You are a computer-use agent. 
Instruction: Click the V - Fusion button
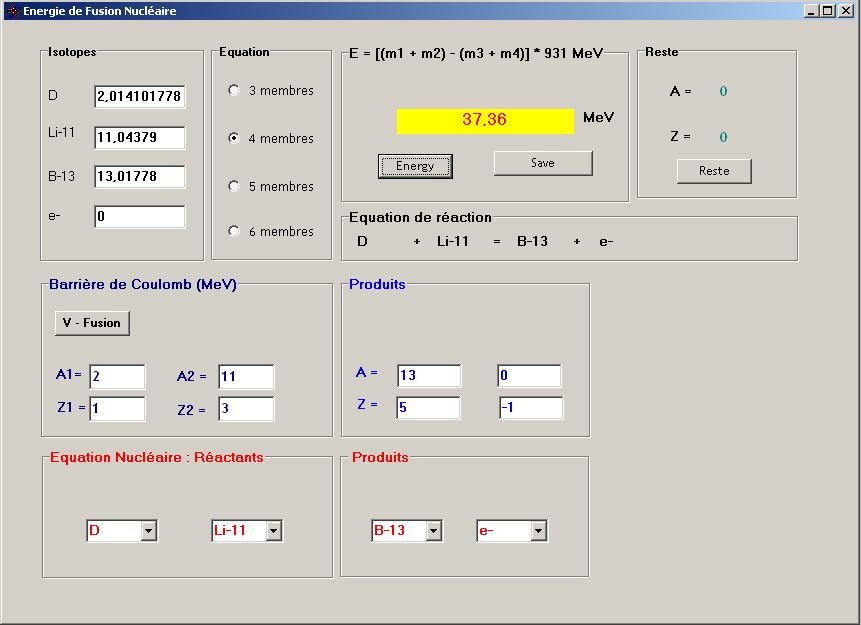[x=92, y=323]
